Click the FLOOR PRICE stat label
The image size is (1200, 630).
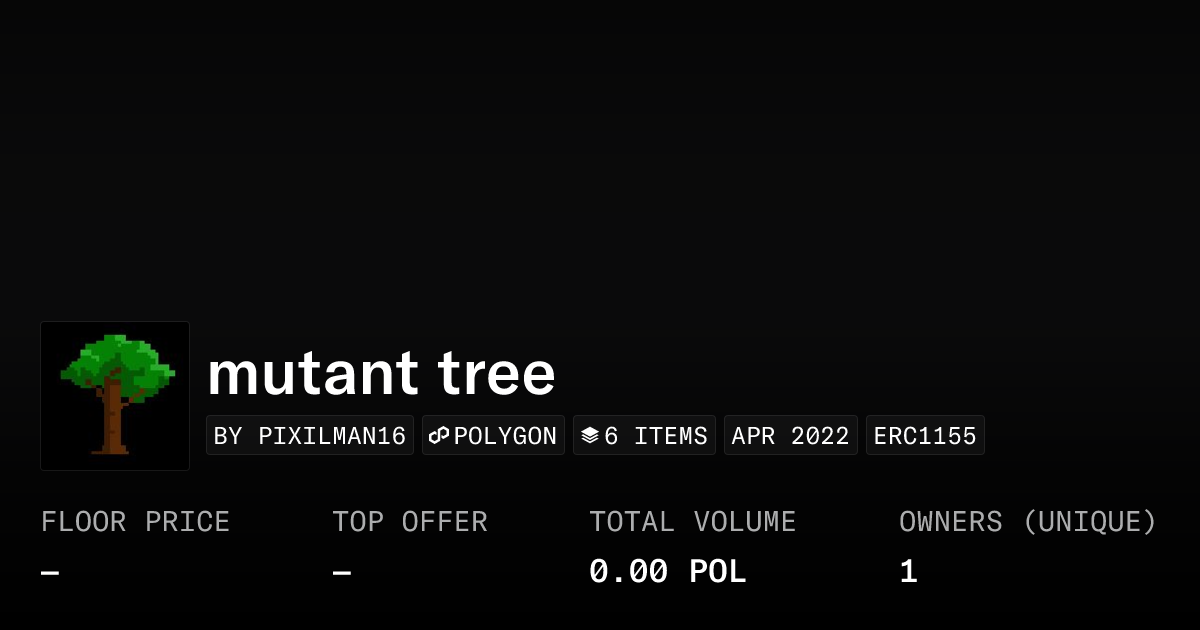(x=136, y=522)
